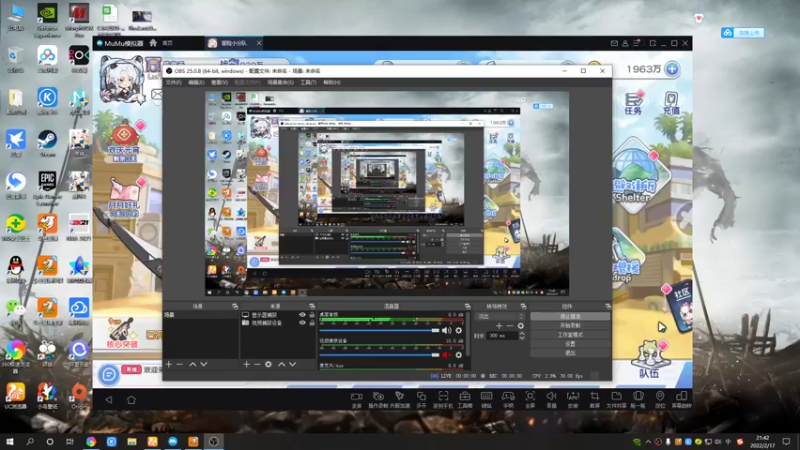This screenshot has width=800, height=450.
Task: Open source properties gear in sources panel
Action: (268, 364)
